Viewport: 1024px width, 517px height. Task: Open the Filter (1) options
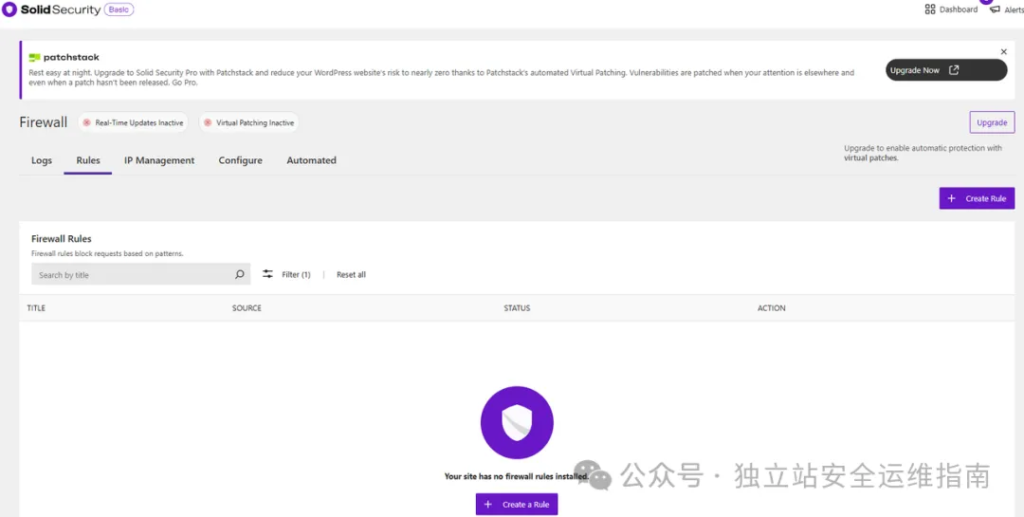(x=296, y=275)
